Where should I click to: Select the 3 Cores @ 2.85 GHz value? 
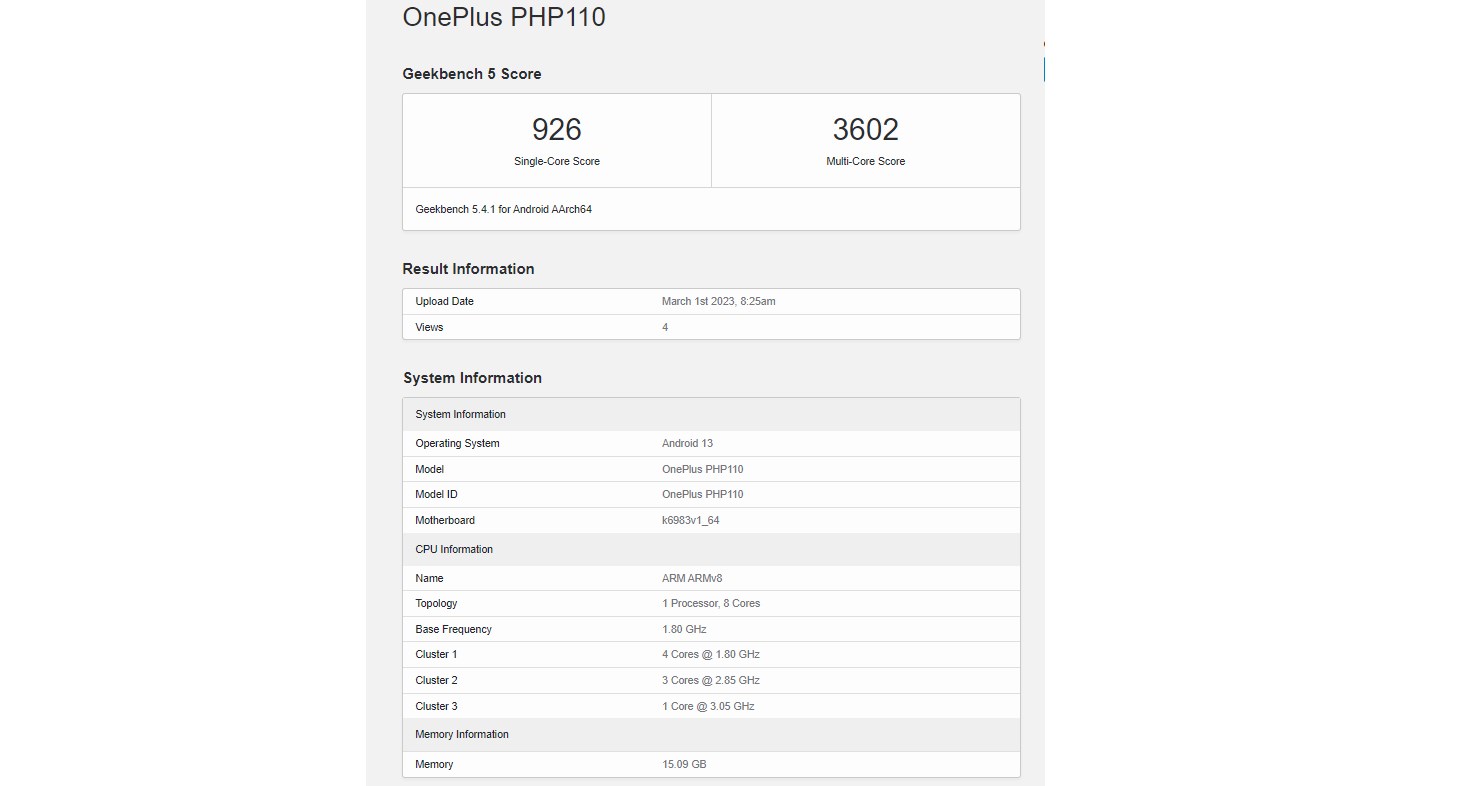(x=711, y=680)
